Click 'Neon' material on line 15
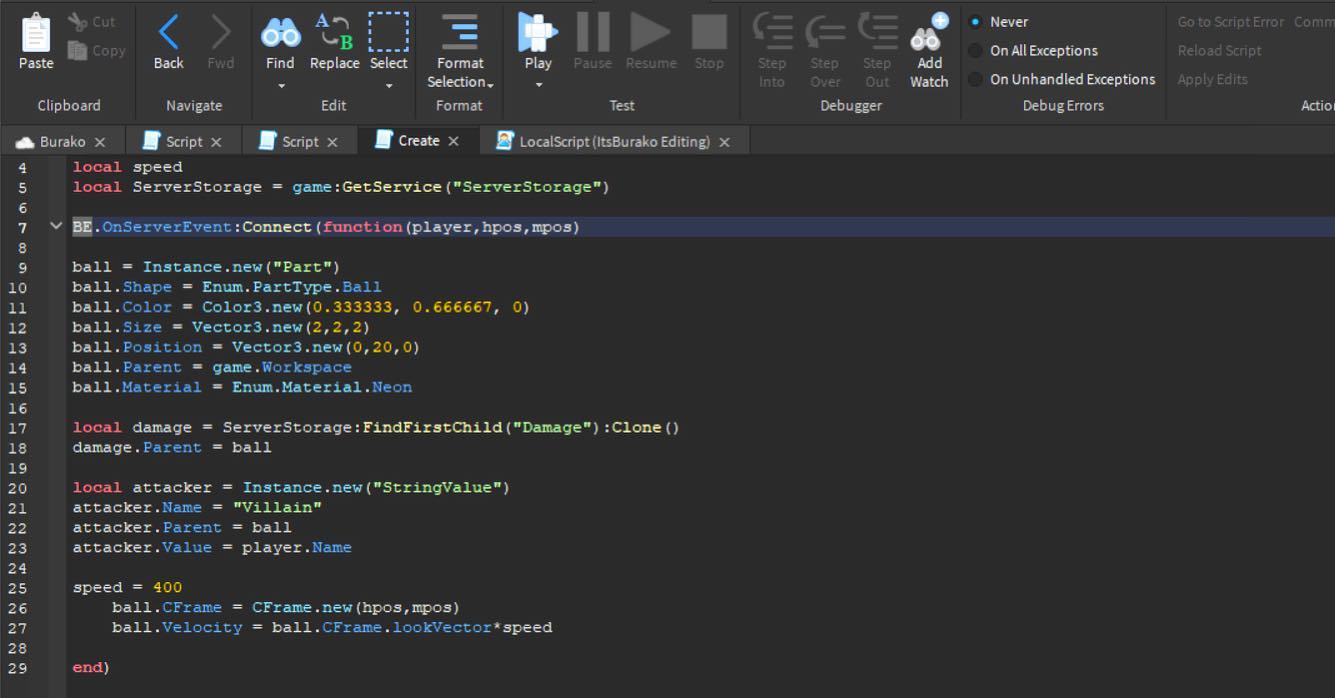The image size is (1335, 698). pyautogui.click(x=392, y=387)
